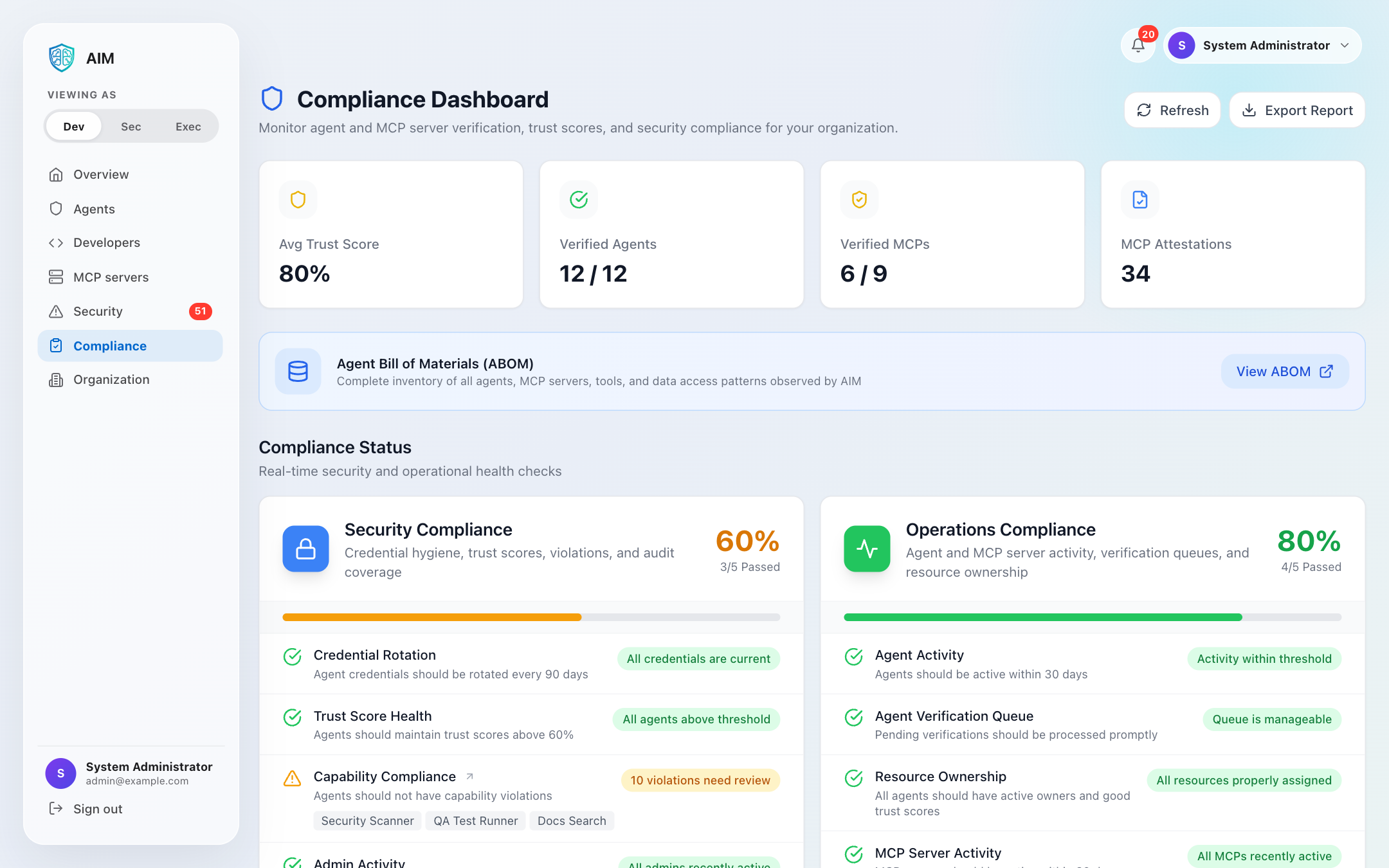Viewport: 1389px width, 868px height.
Task: Open Developers section in sidebar
Action: click(x=131, y=243)
